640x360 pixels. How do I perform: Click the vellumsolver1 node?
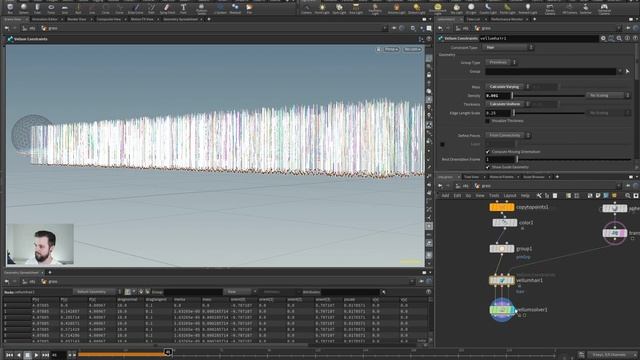point(502,310)
